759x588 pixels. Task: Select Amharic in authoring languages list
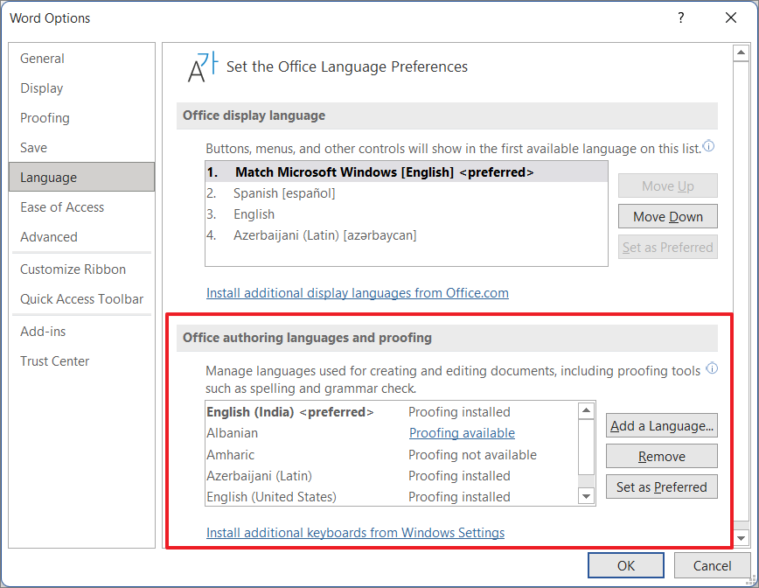tap(392, 454)
